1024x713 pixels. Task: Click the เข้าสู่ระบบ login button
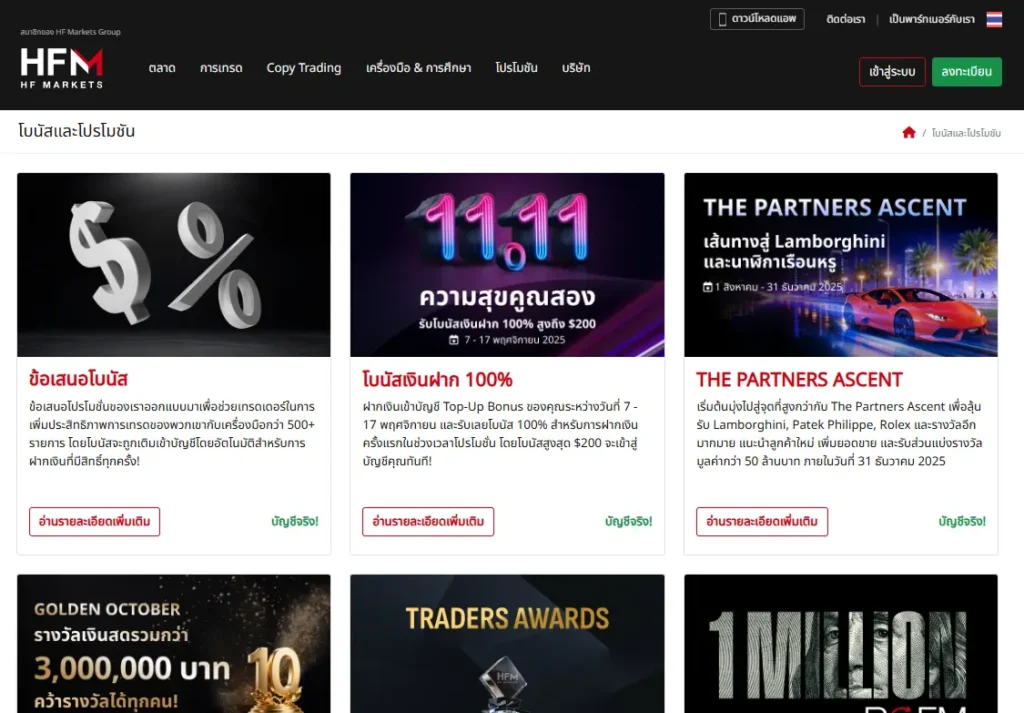click(x=892, y=72)
